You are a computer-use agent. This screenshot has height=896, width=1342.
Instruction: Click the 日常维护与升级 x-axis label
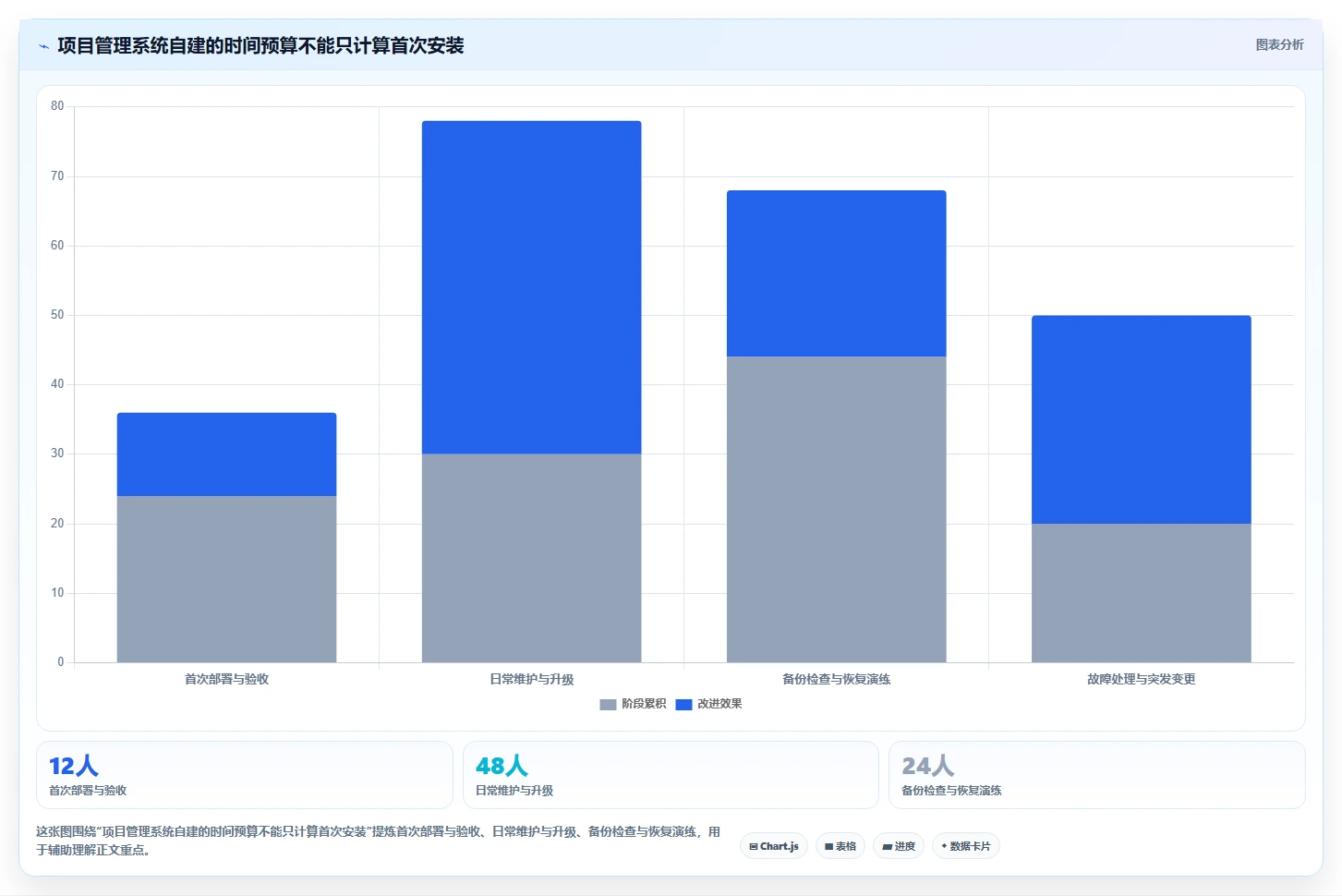click(x=531, y=679)
